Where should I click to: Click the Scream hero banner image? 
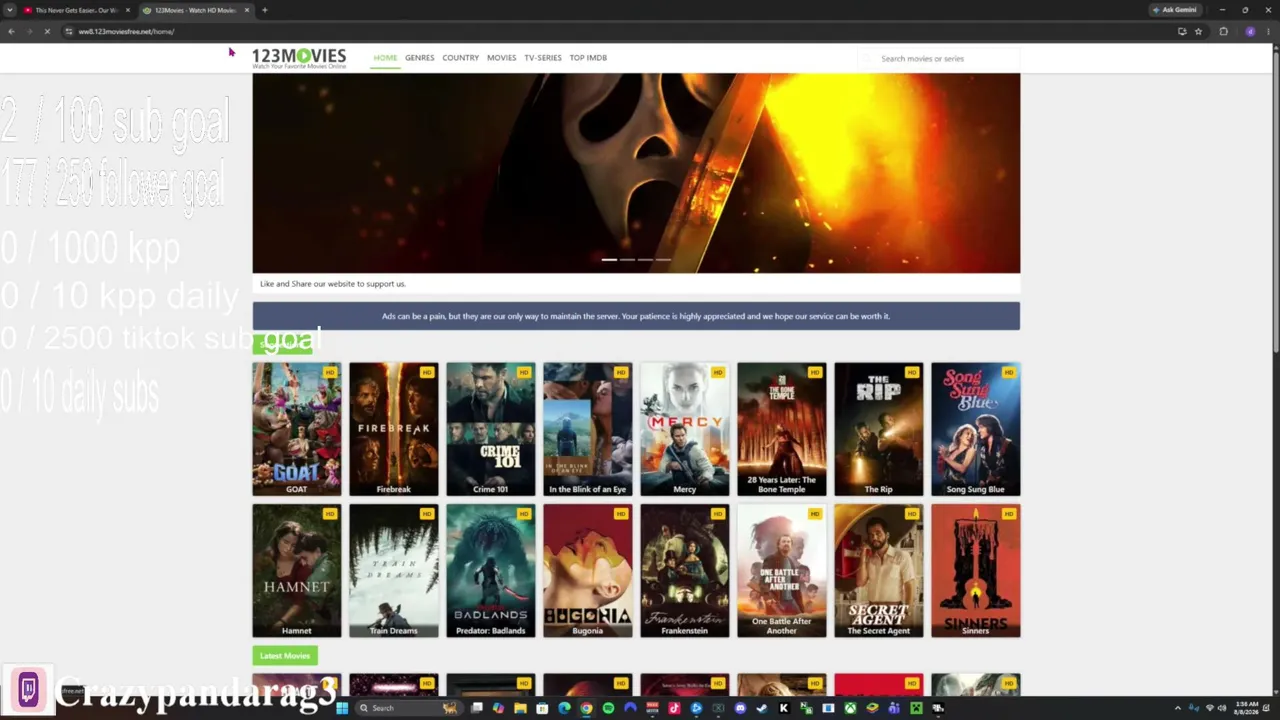point(636,172)
